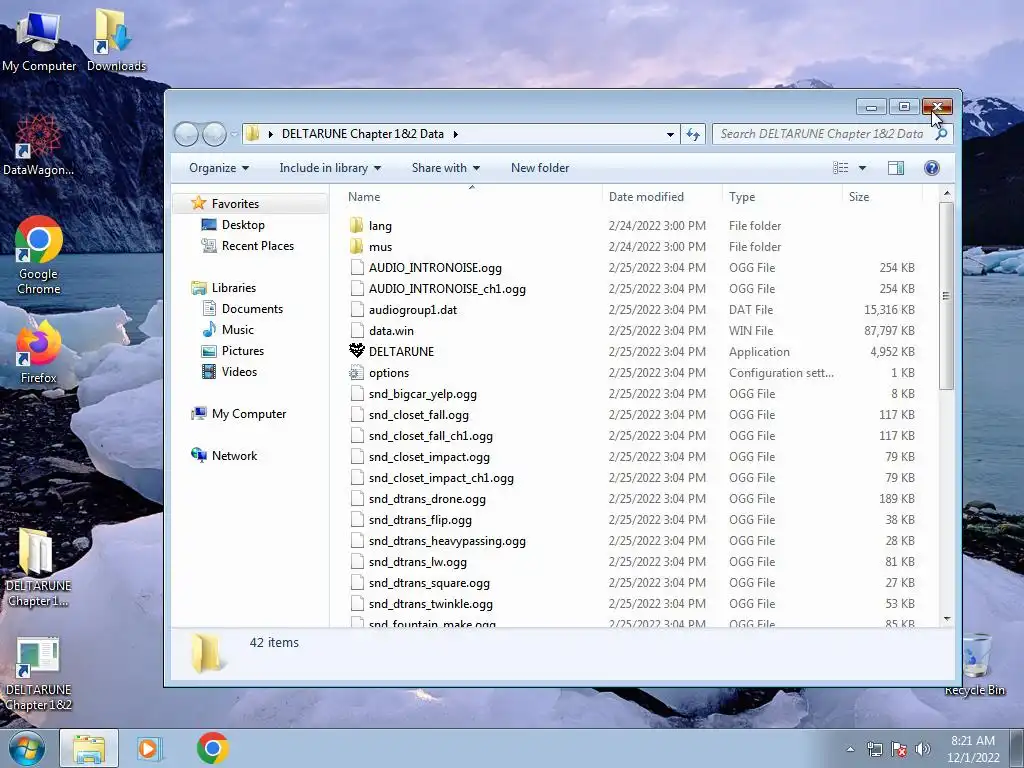This screenshot has width=1024, height=768.
Task: Select Libraries in navigation pane
Action: click(224, 288)
